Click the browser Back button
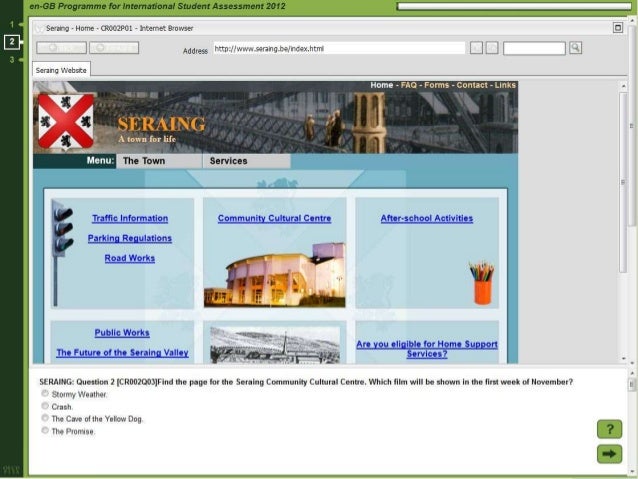The height and width of the screenshot is (479, 638). [61, 48]
